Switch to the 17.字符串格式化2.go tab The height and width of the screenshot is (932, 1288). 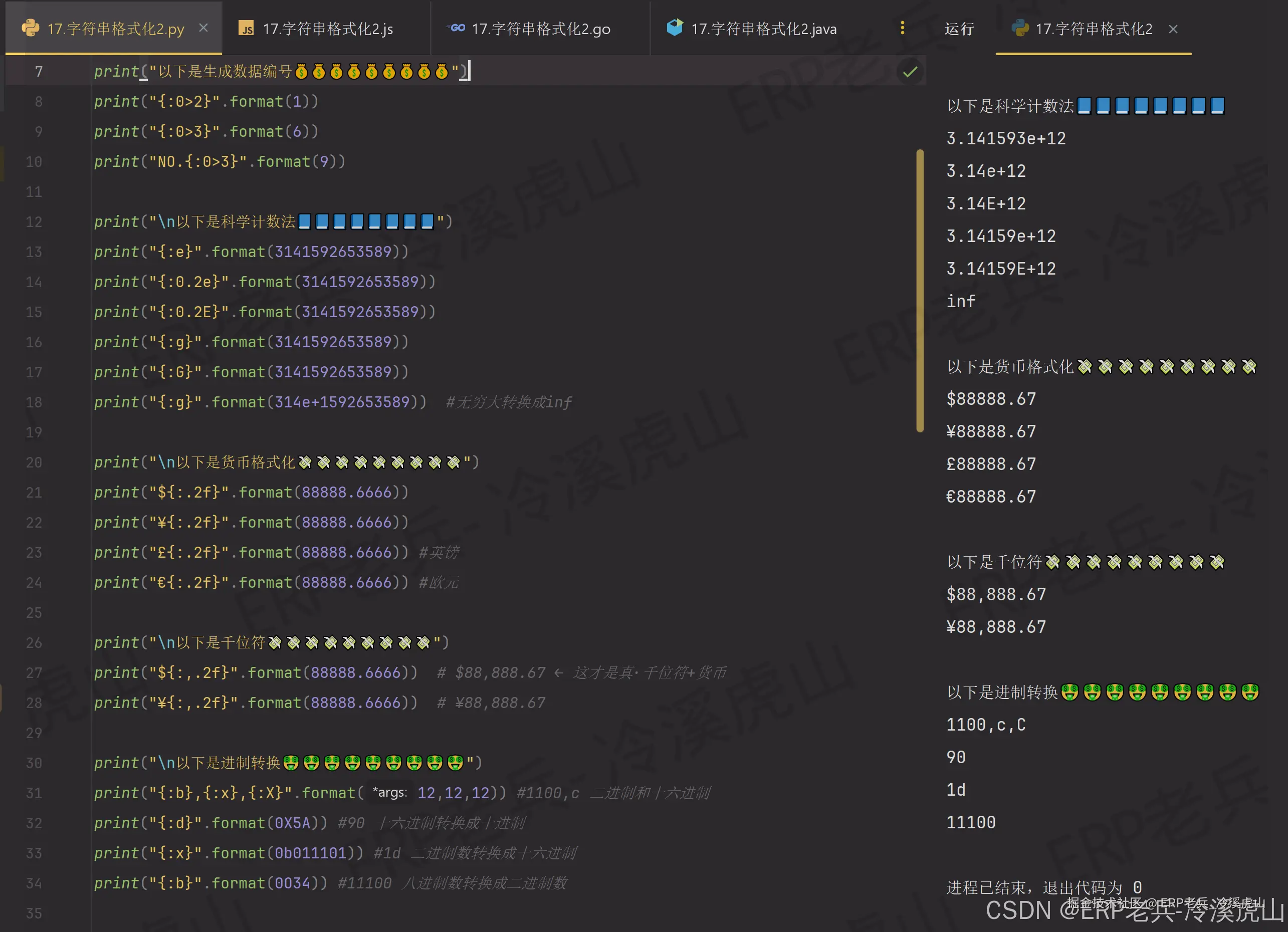tap(540, 29)
